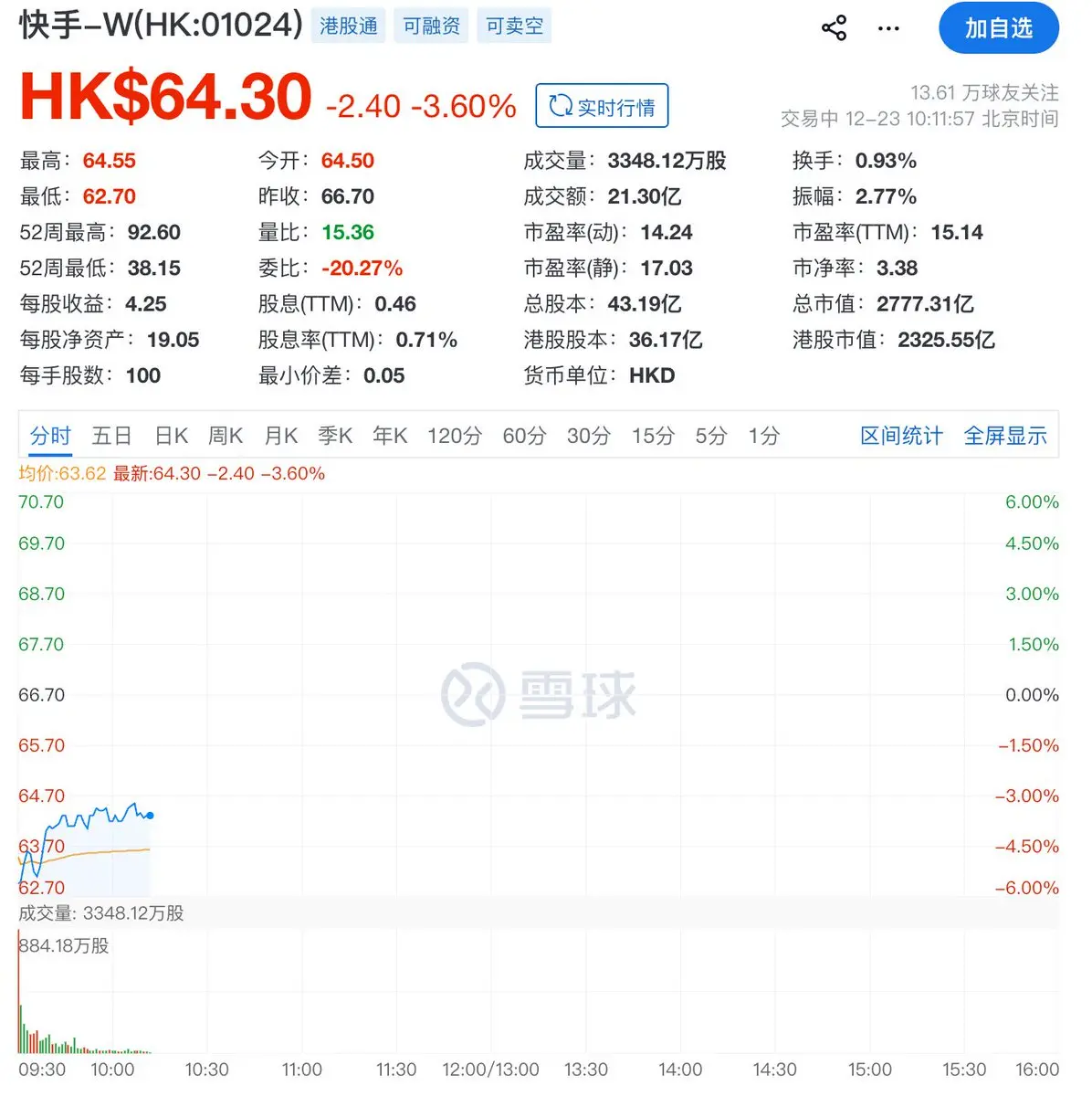Screen dimensions: 1092x1096
Task: Click the latest price dot on chart
Action: [150, 816]
